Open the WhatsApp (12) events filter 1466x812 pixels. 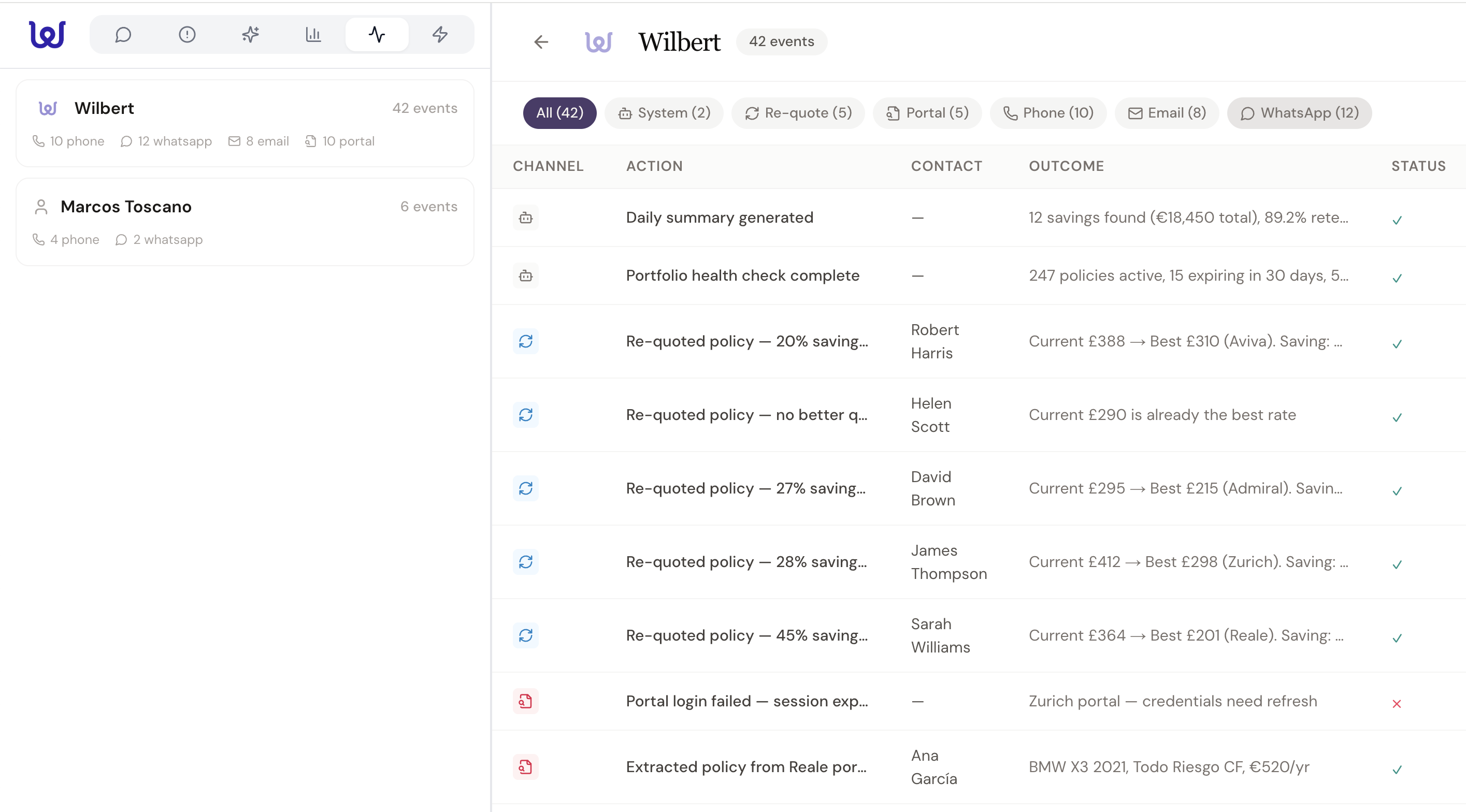pyautogui.click(x=1299, y=113)
